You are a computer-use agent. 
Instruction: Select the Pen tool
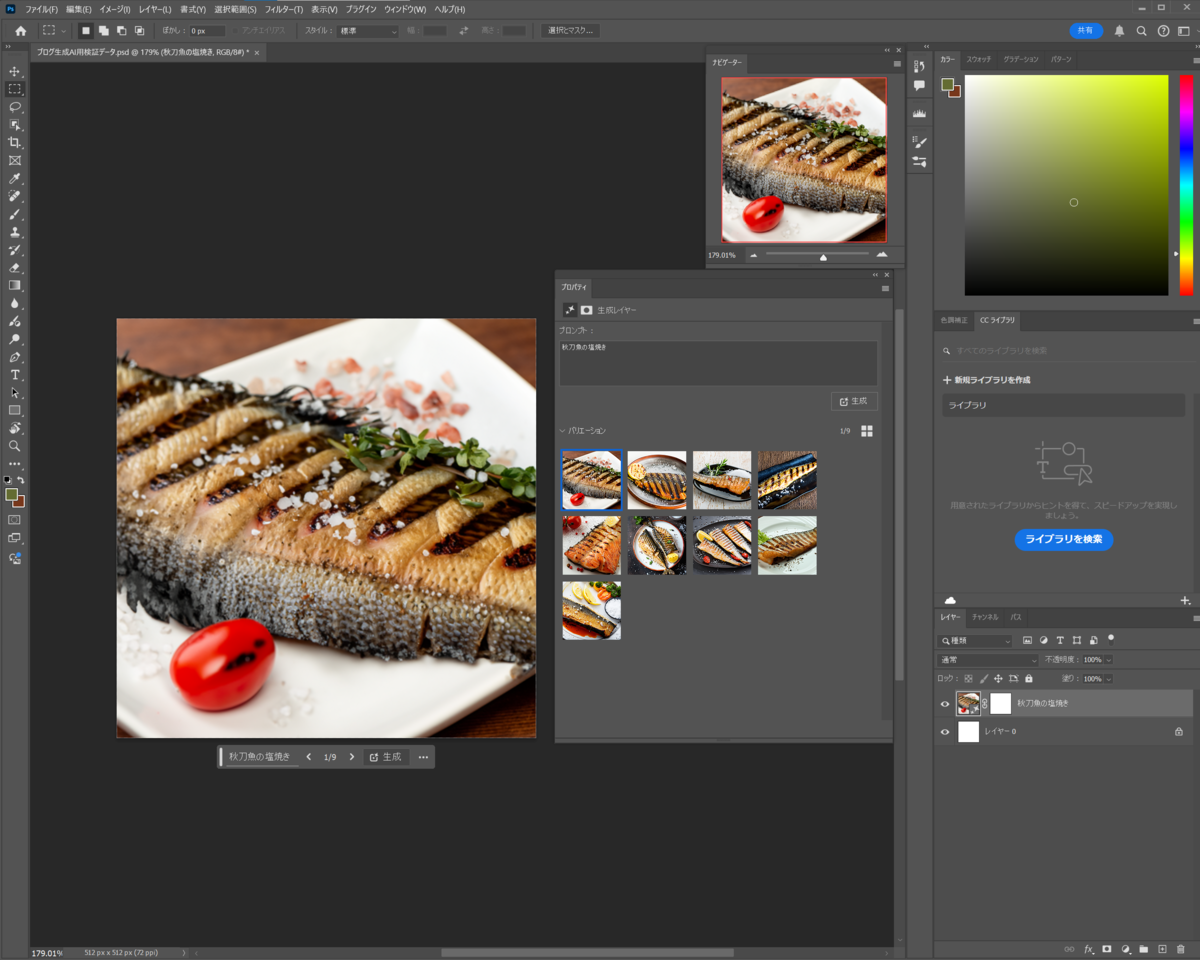click(x=15, y=357)
